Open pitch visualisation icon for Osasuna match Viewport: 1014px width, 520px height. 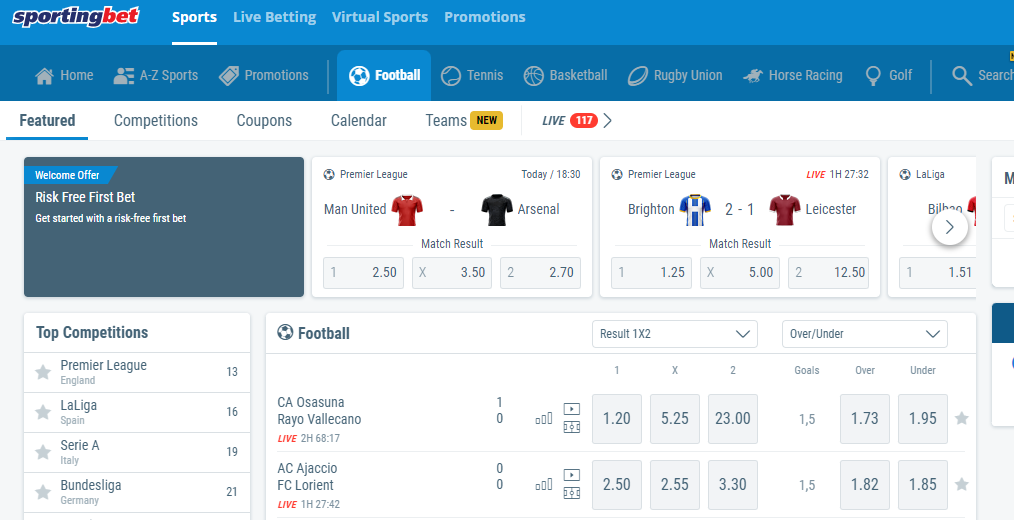tap(571, 427)
